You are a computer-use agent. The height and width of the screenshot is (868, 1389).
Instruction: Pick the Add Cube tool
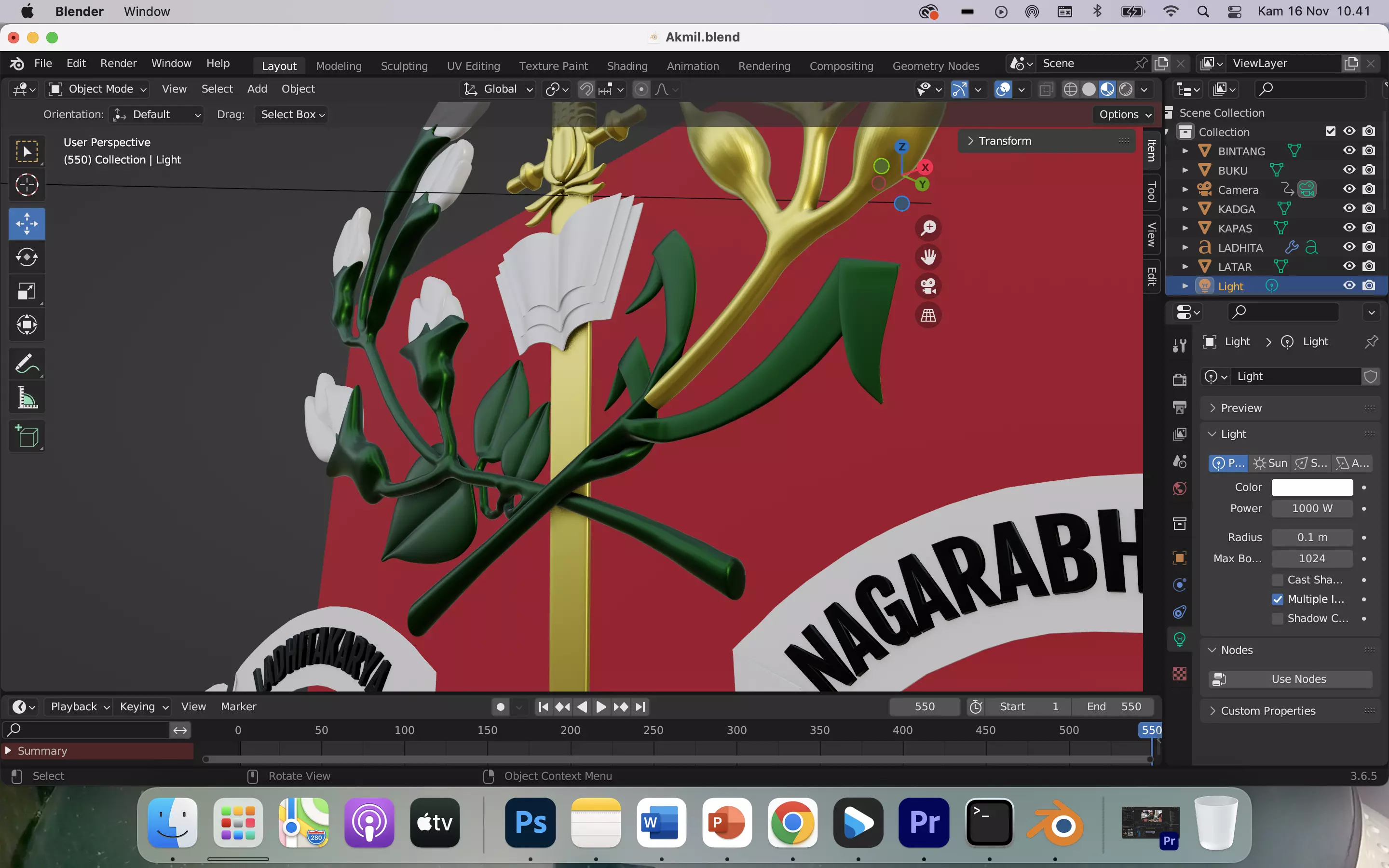coord(27,436)
